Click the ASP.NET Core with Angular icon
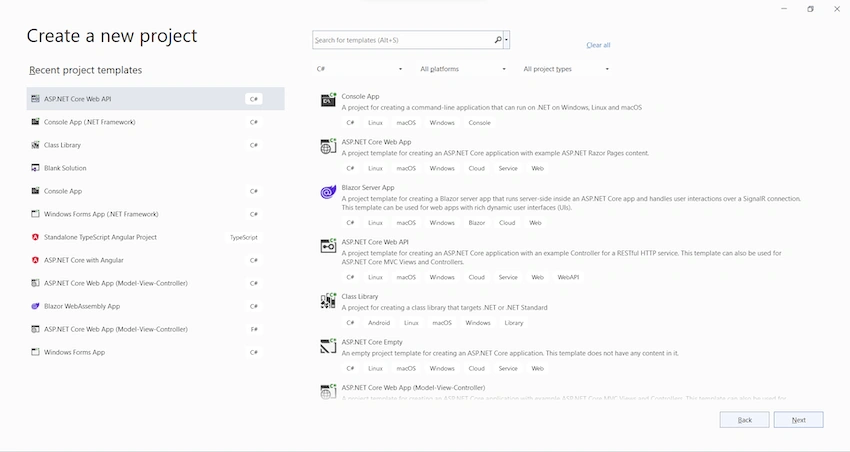850x452 pixels. (x=35, y=260)
